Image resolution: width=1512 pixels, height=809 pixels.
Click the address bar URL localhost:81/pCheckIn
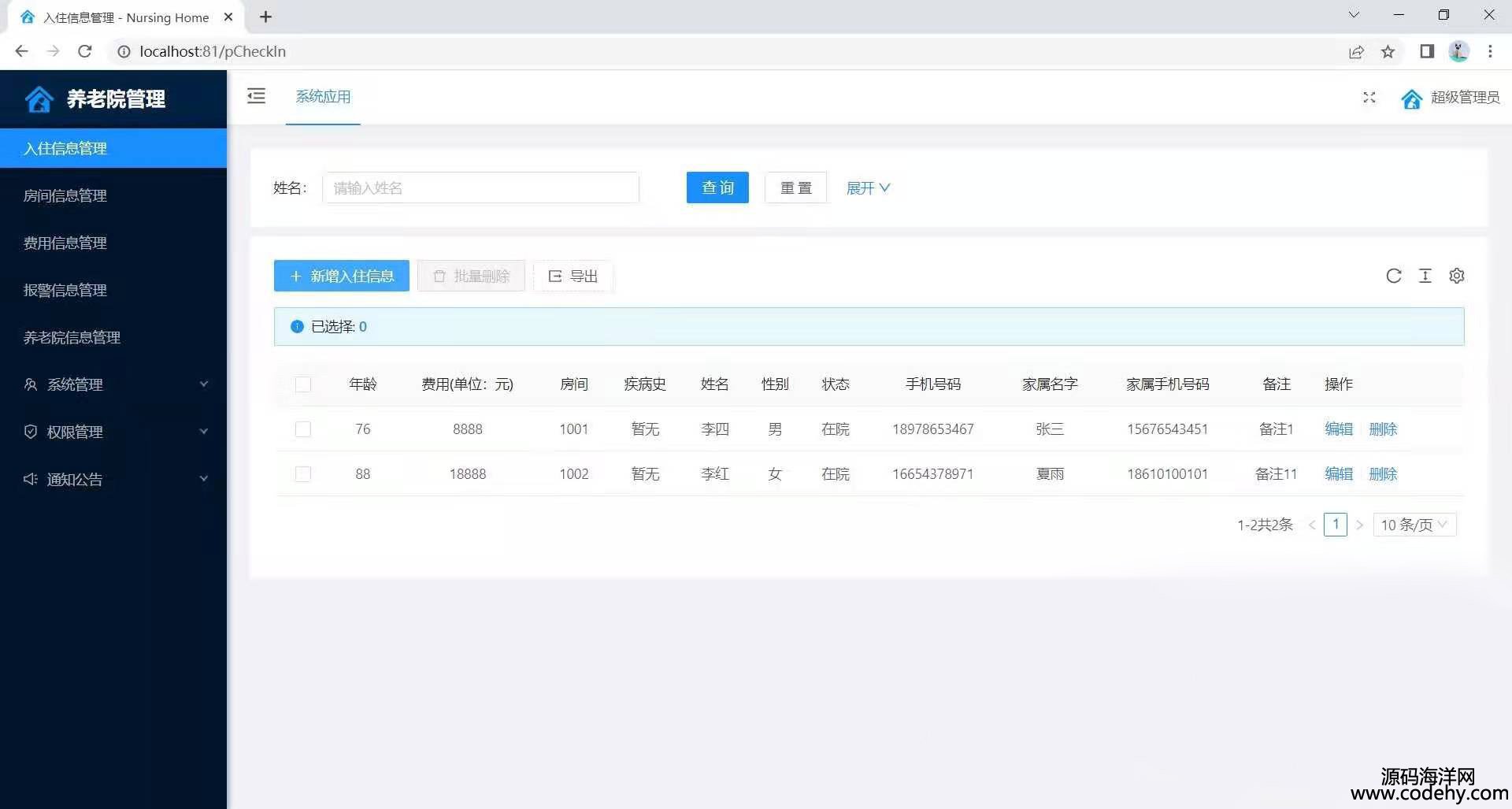[213, 51]
